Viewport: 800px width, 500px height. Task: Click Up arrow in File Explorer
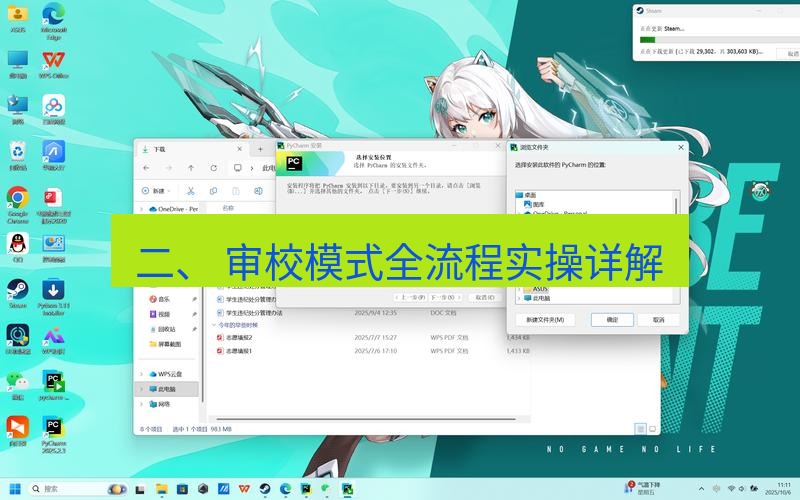[x=191, y=168]
